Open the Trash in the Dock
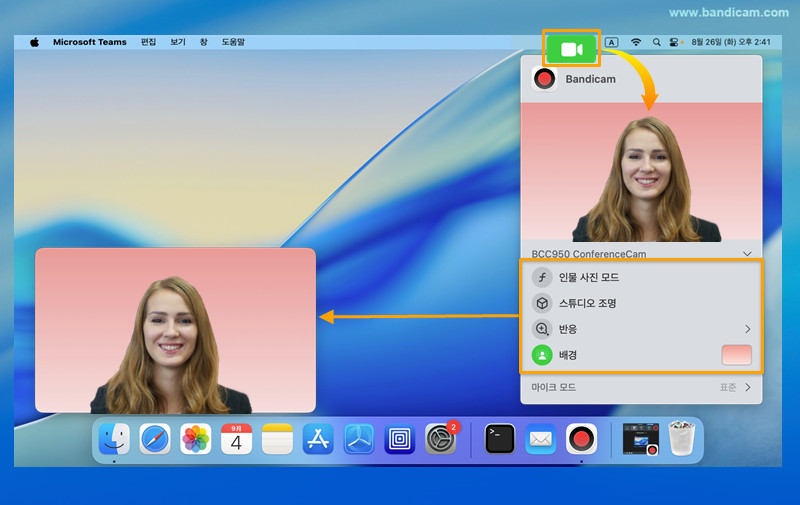The image size is (800, 505). click(682, 438)
